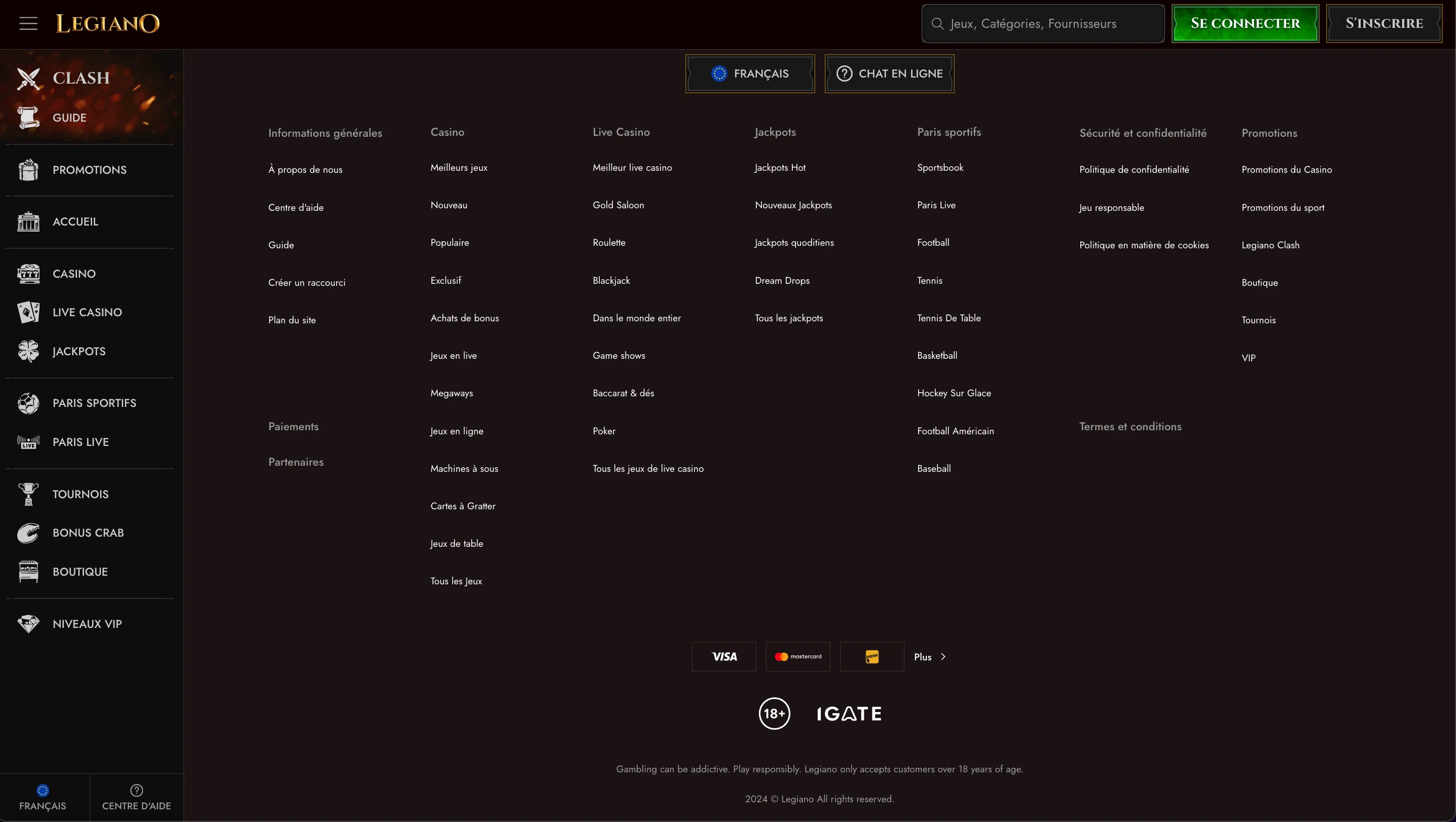Click the Niveaux VIP diamond icon

click(x=28, y=624)
